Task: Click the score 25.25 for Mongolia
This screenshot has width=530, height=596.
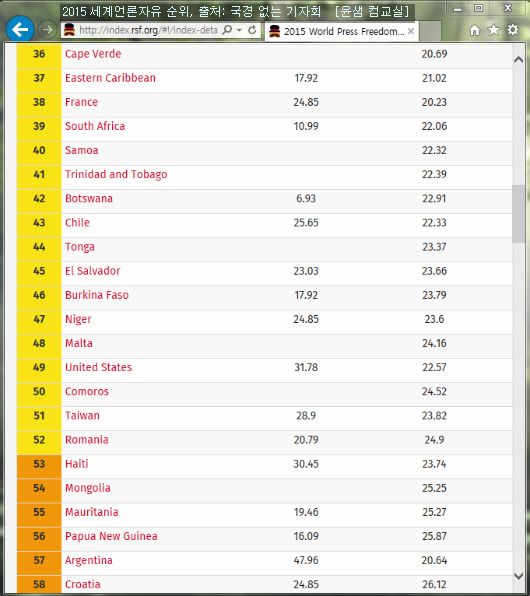Action: pyautogui.click(x=434, y=488)
